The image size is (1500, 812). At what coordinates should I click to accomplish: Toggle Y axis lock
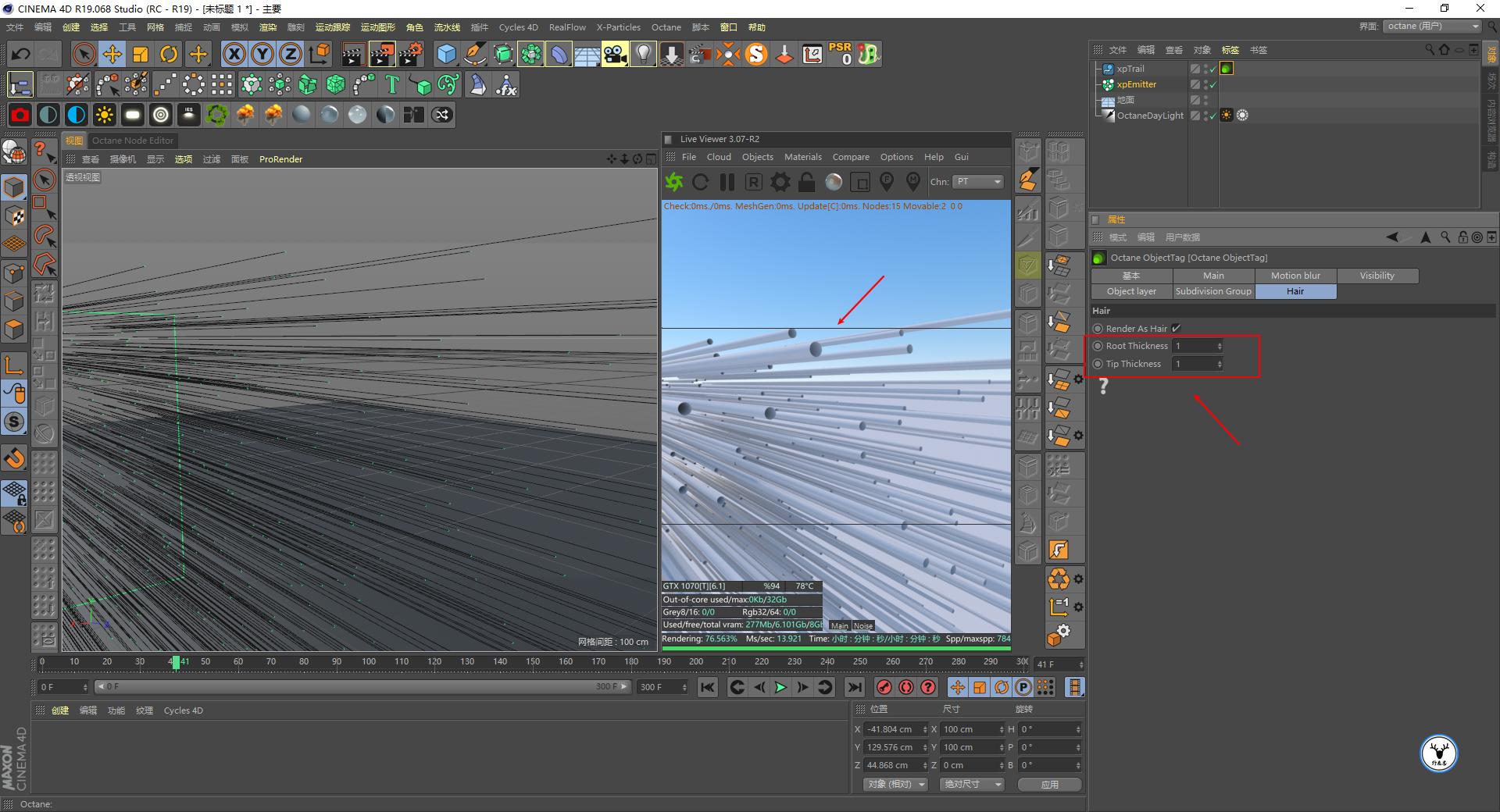262,54
